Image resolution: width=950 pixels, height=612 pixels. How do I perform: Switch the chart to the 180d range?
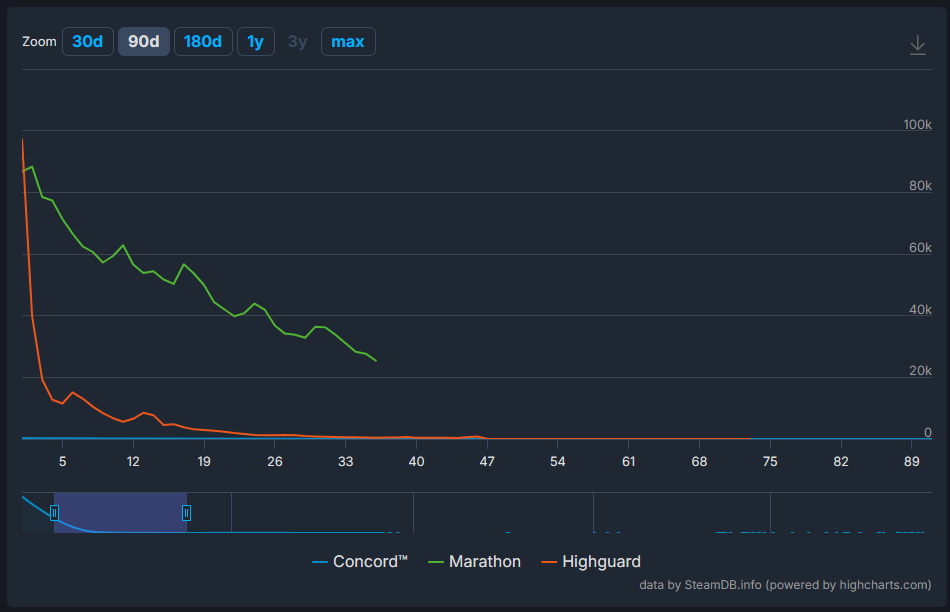(203, 42)
